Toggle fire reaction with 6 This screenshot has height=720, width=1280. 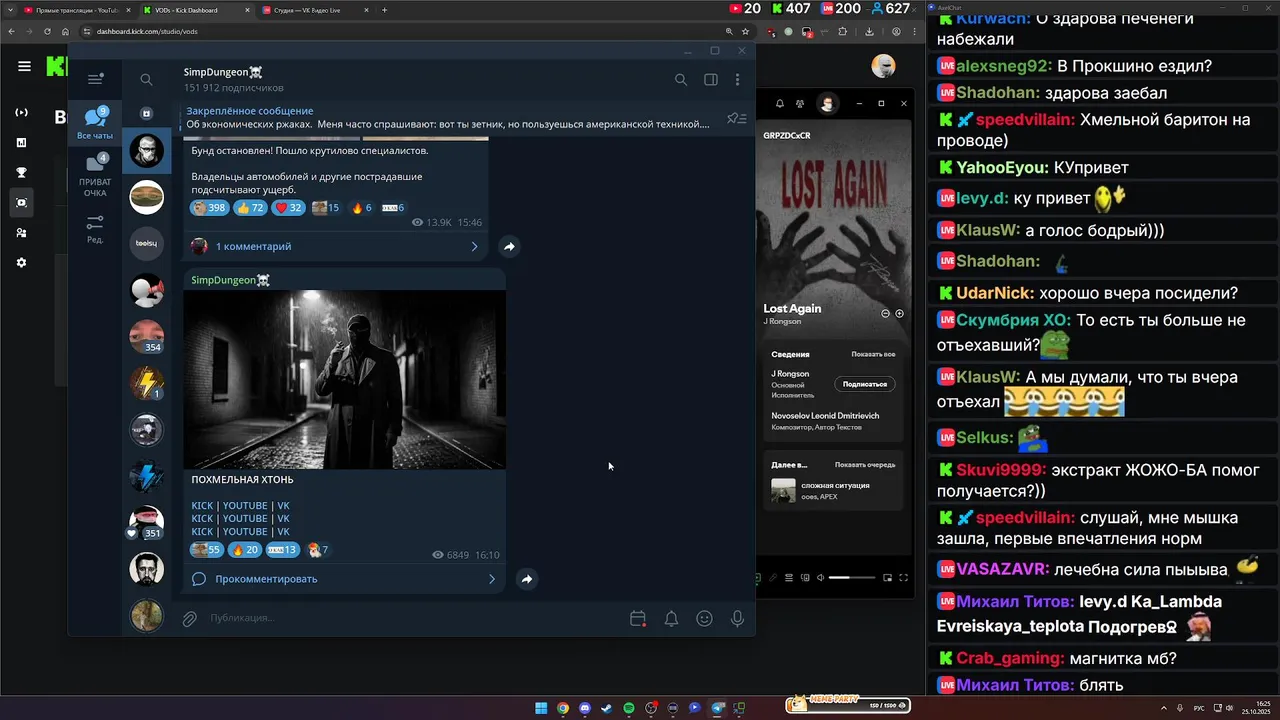(x=361, y=208)
